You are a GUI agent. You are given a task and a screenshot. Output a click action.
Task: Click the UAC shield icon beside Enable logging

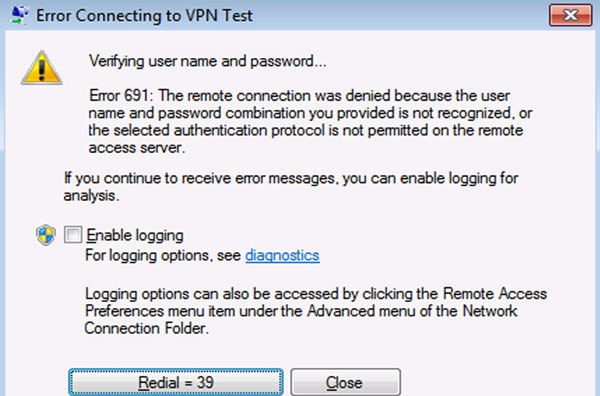coord(46,235)
